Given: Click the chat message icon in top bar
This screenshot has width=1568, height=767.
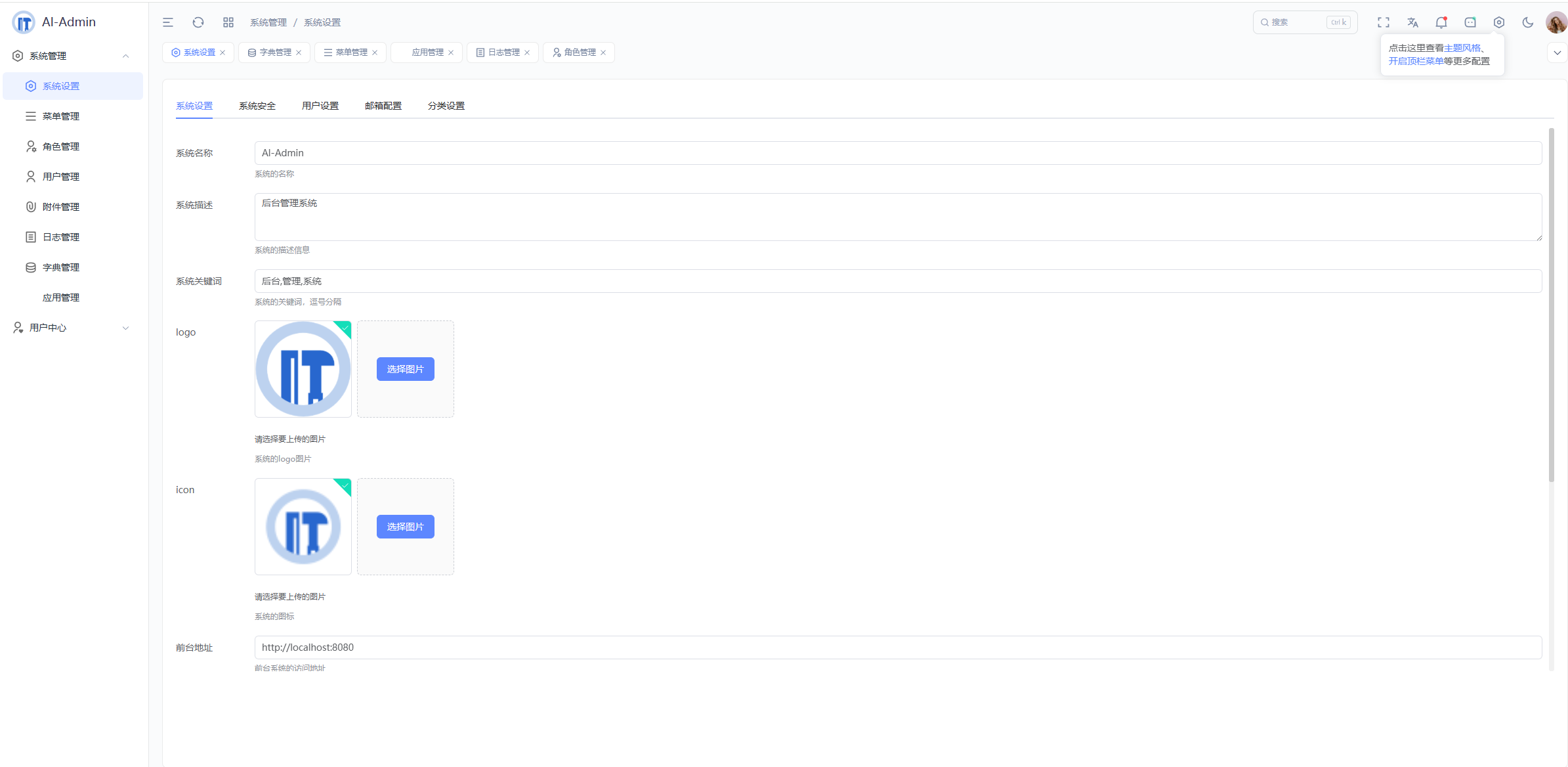Looking at the screenshot, I should 1470,22.
